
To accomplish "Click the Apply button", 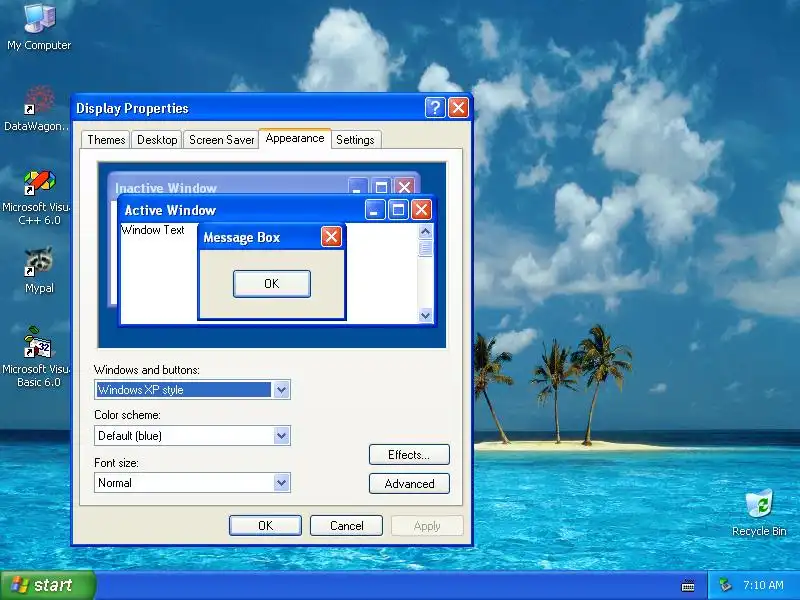I will pyautogui.click(x=427, y=526).
